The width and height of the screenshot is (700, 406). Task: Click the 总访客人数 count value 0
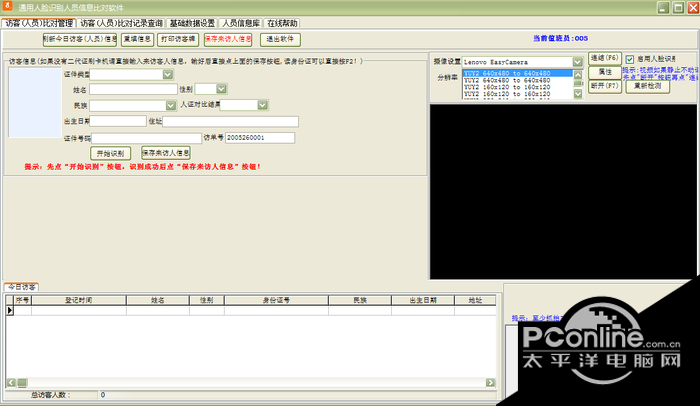pyautogui.click(x=103, y=395)
